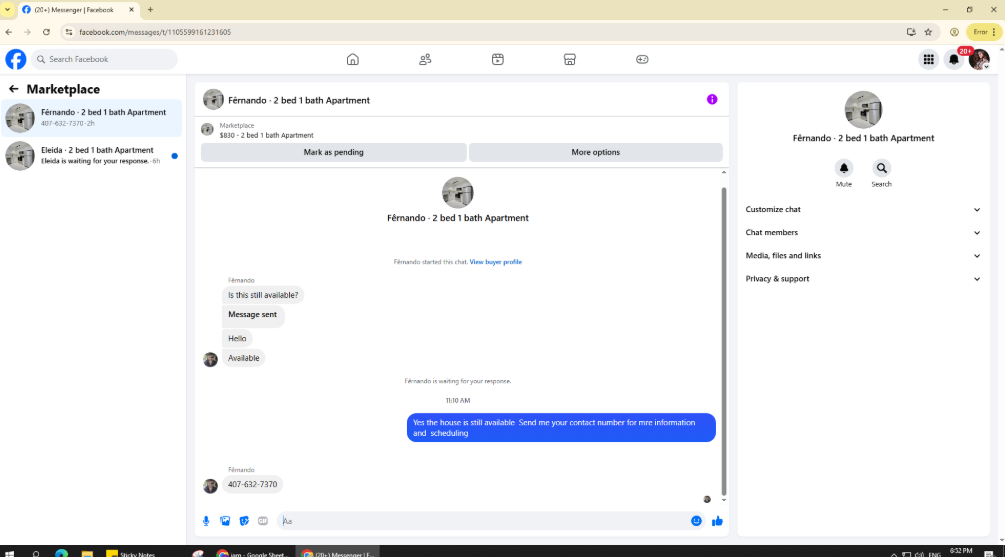Send a thumbs-up like in chat
Screen dimensions: 1005x557
717,521
